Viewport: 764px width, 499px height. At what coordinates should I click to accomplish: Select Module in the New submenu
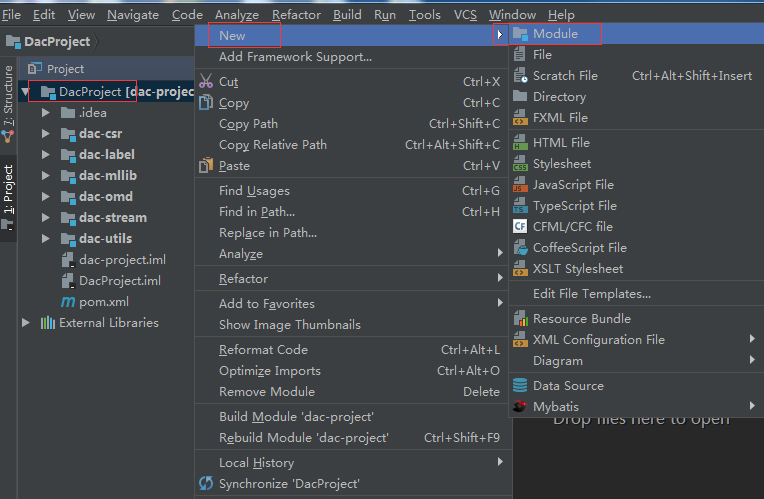(x=636, y=34)
